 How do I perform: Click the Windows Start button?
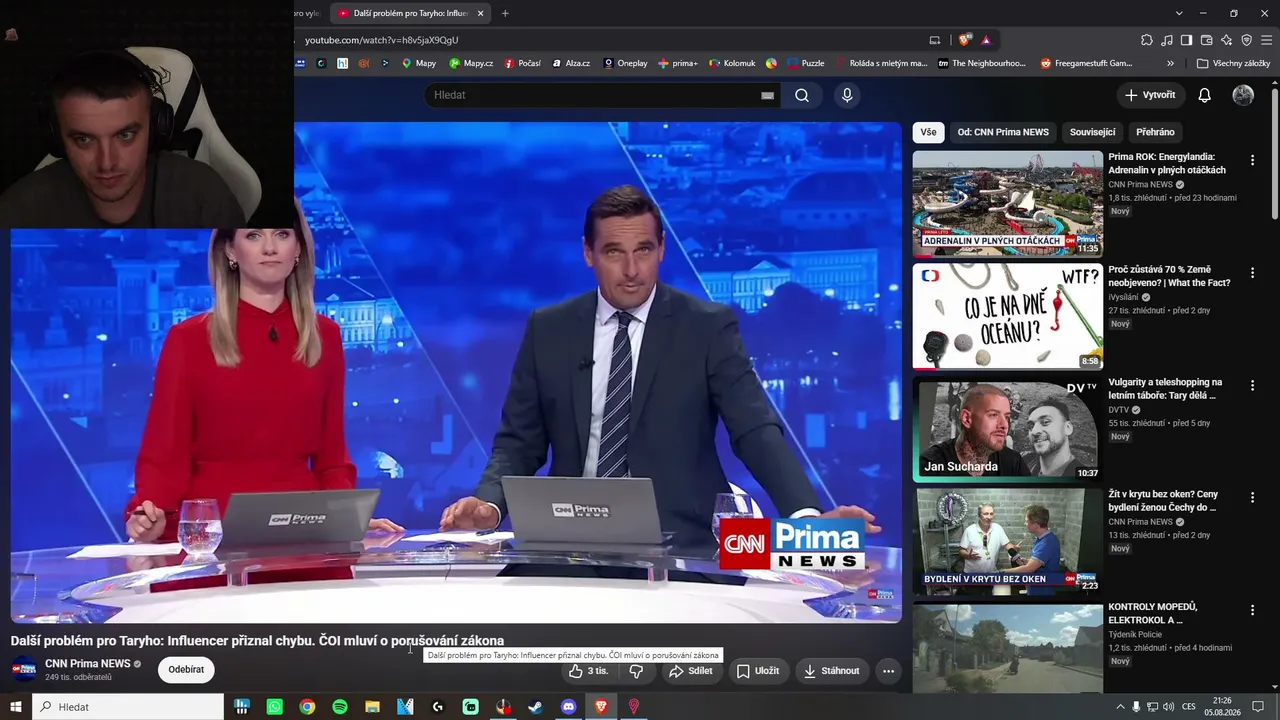click(x=15, y=707)
